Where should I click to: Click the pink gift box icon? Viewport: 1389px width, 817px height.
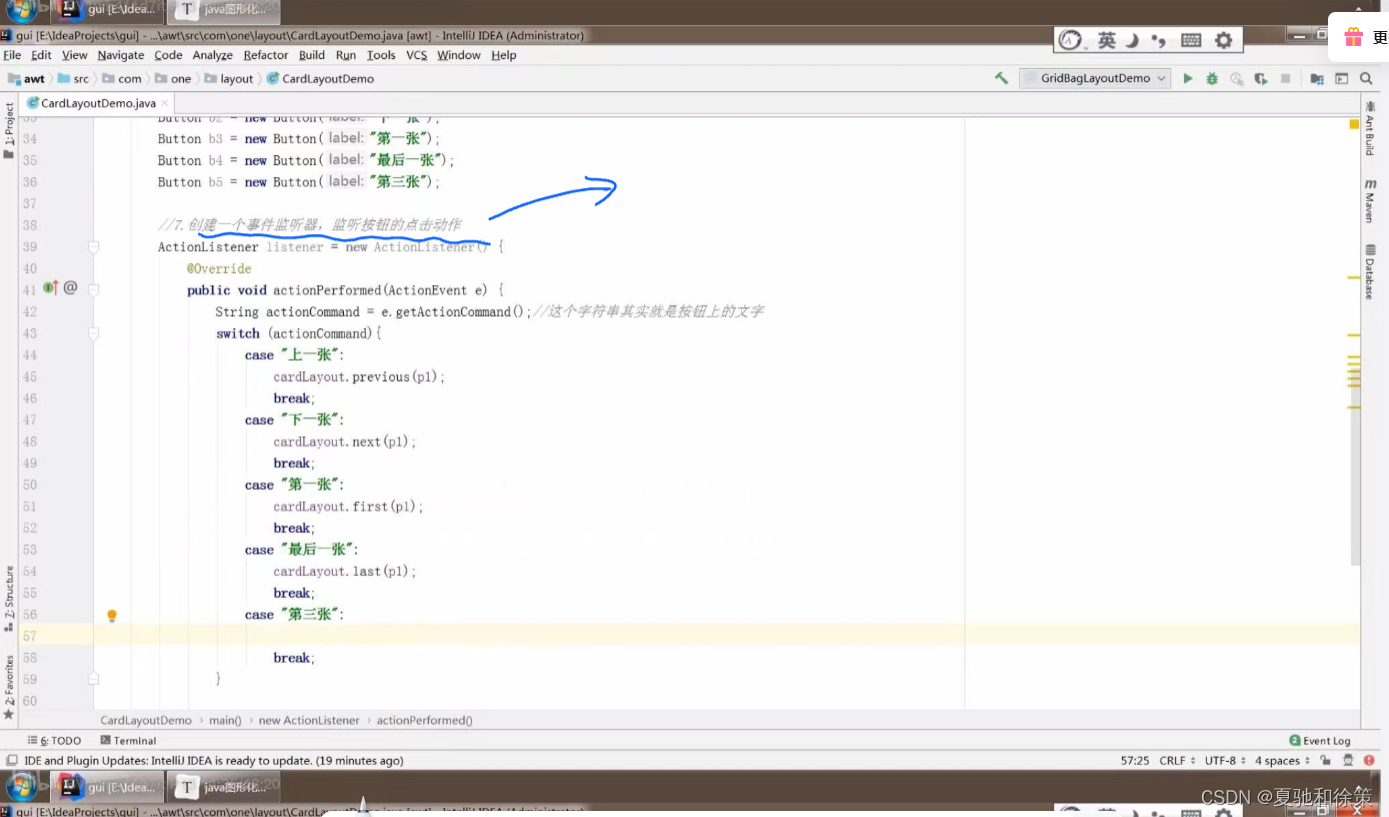[1353, 37]
